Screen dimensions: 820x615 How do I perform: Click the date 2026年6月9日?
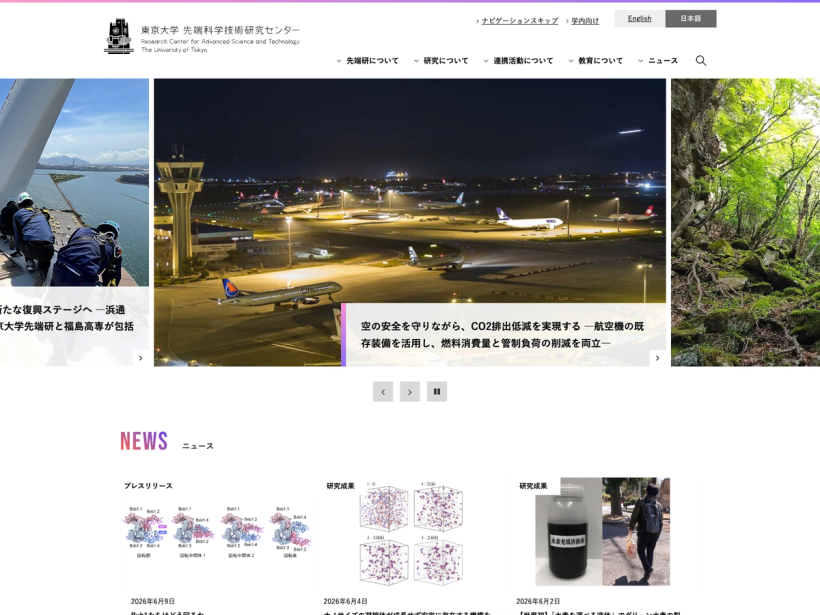pyautogui.click(x=153, y=601)
